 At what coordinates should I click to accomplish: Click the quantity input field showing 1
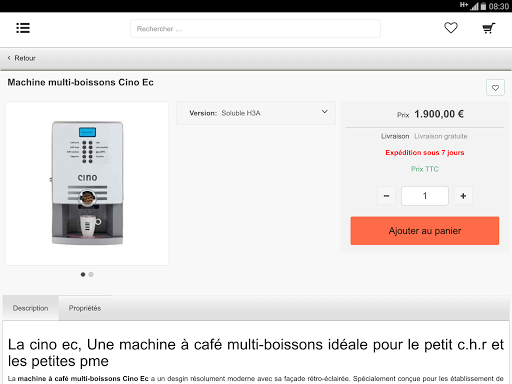coord(425,196)
